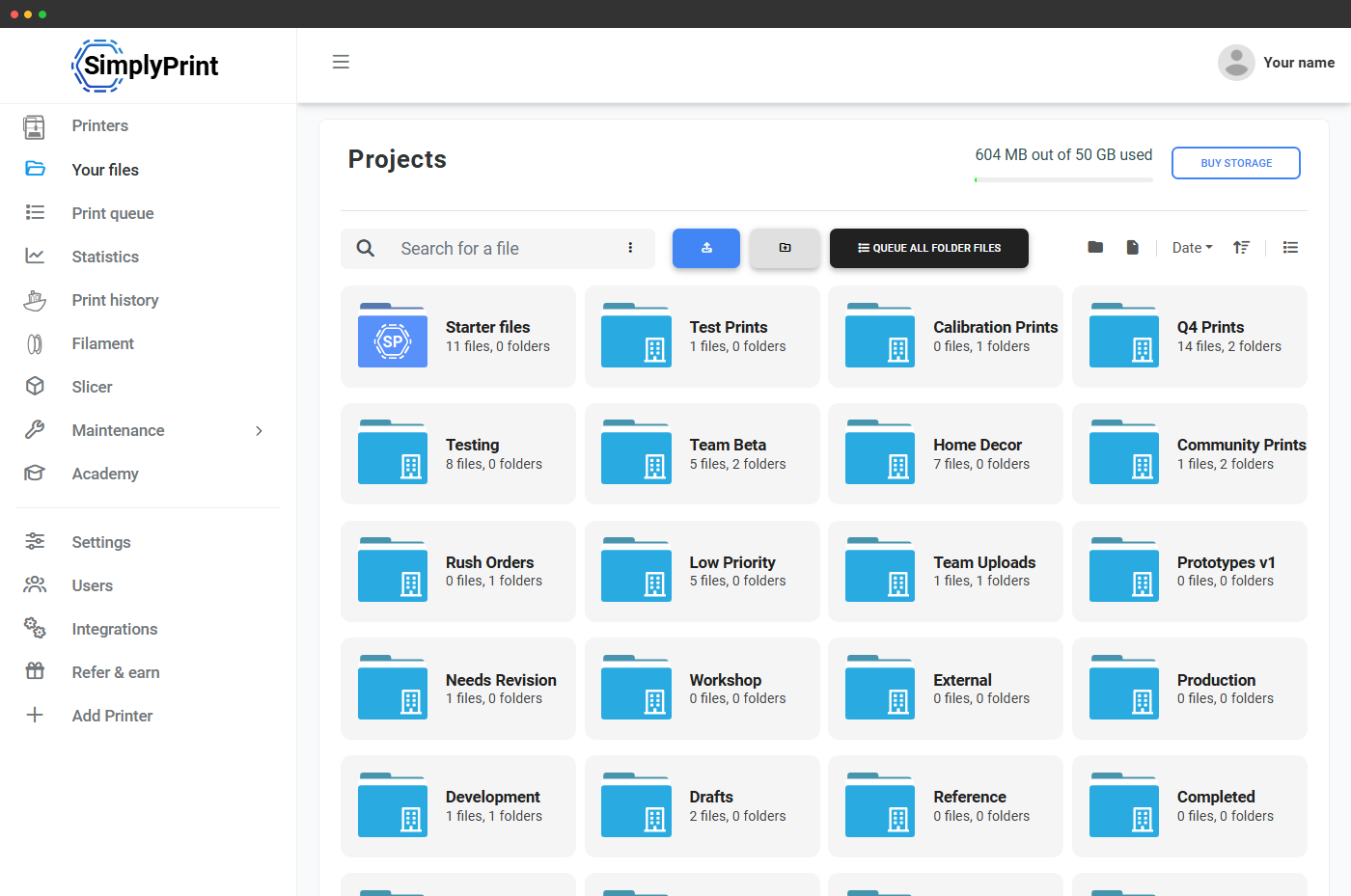Open the Home Decor folder
This screenshot has width=1351, height=896.
click(946, 453)
